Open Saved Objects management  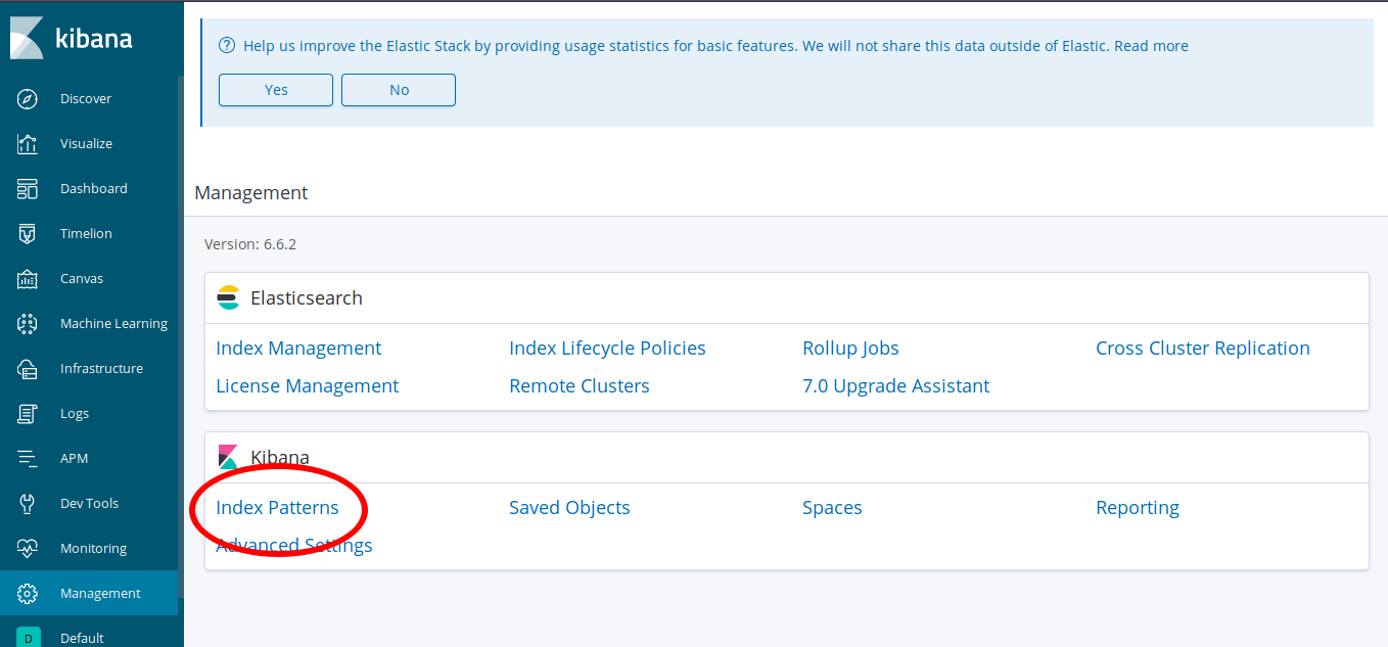click(569, 507)
